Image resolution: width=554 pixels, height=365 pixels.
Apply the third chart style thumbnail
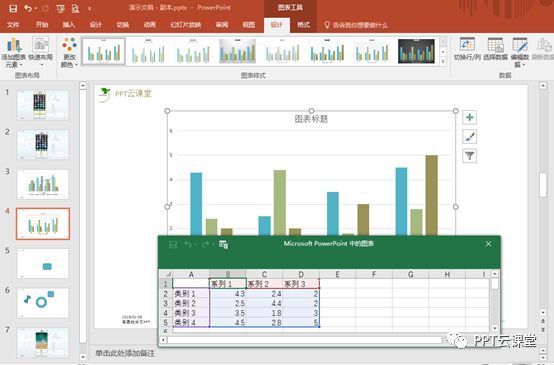(x=193, y=52)
